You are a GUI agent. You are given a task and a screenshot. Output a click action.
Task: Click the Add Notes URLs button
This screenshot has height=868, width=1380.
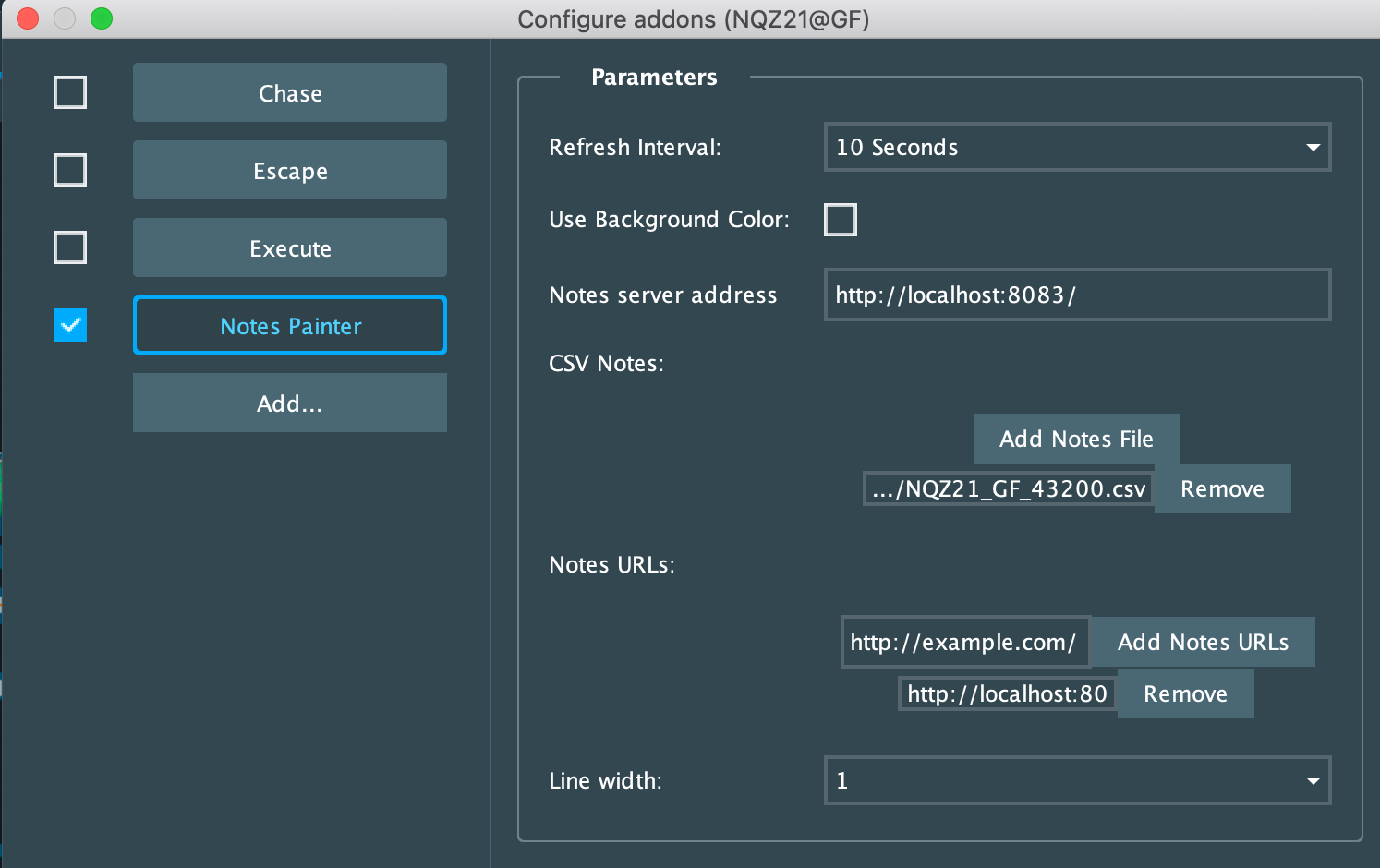tap(1203, 642)
